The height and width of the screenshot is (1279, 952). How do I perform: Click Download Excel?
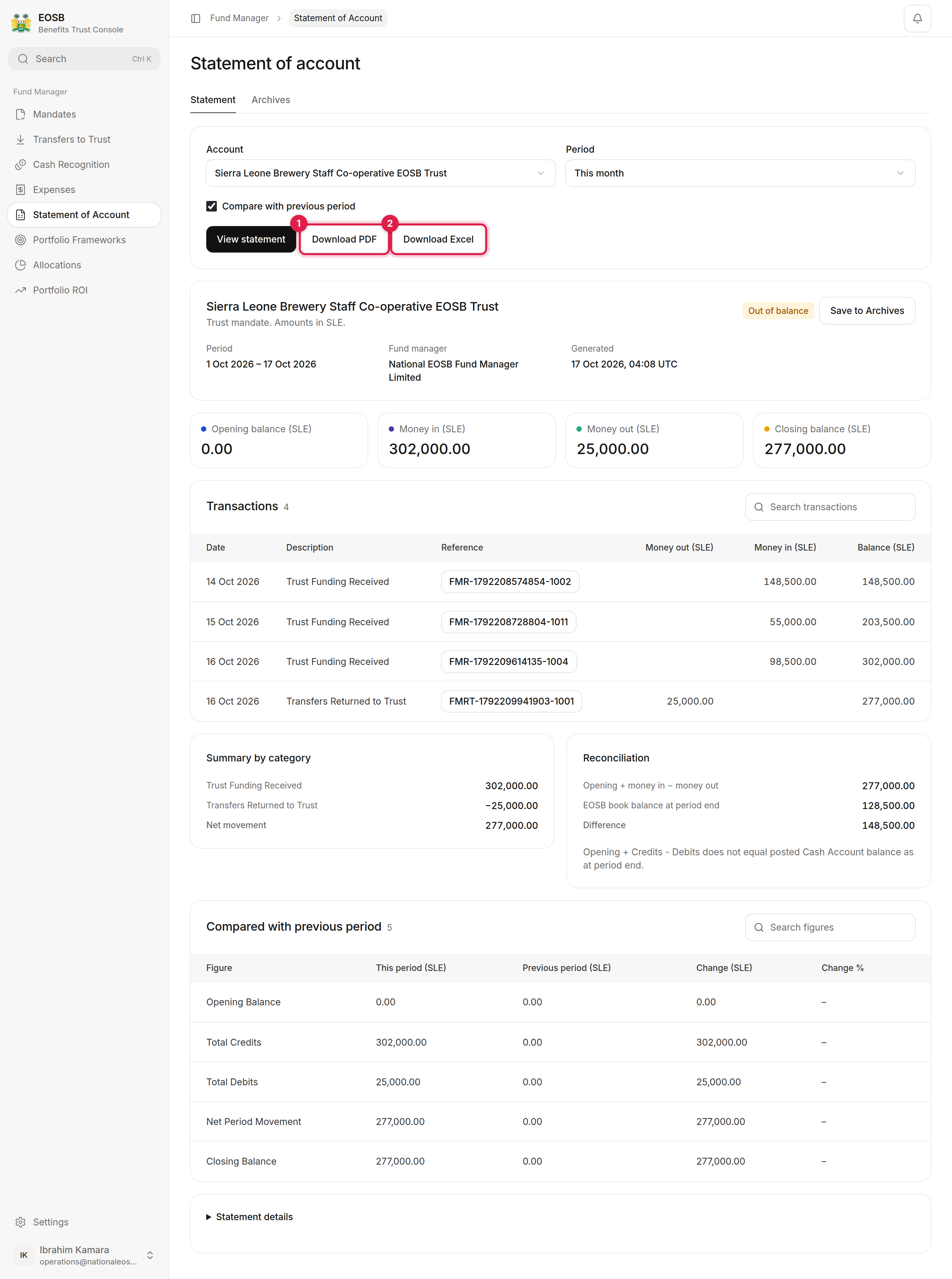[438, 239]
